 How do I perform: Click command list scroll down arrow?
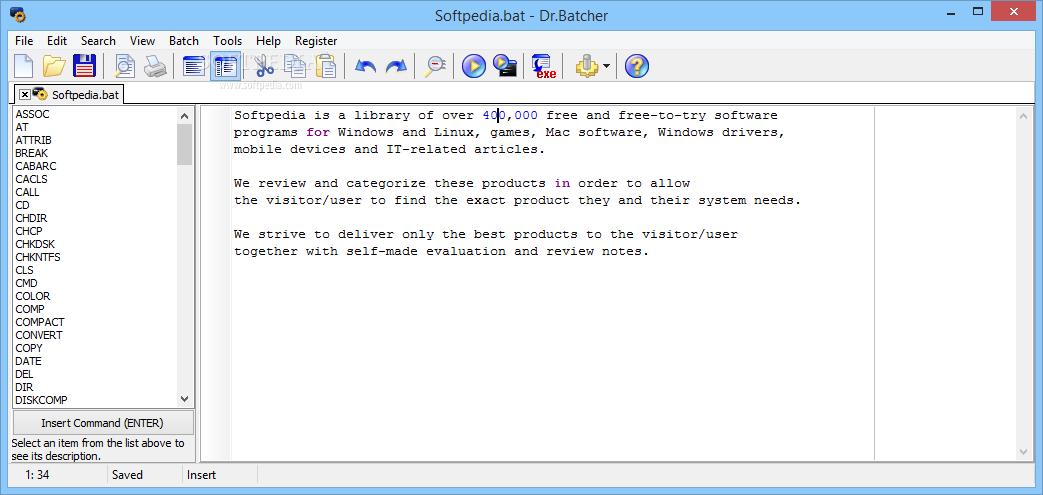click(185, 399)
